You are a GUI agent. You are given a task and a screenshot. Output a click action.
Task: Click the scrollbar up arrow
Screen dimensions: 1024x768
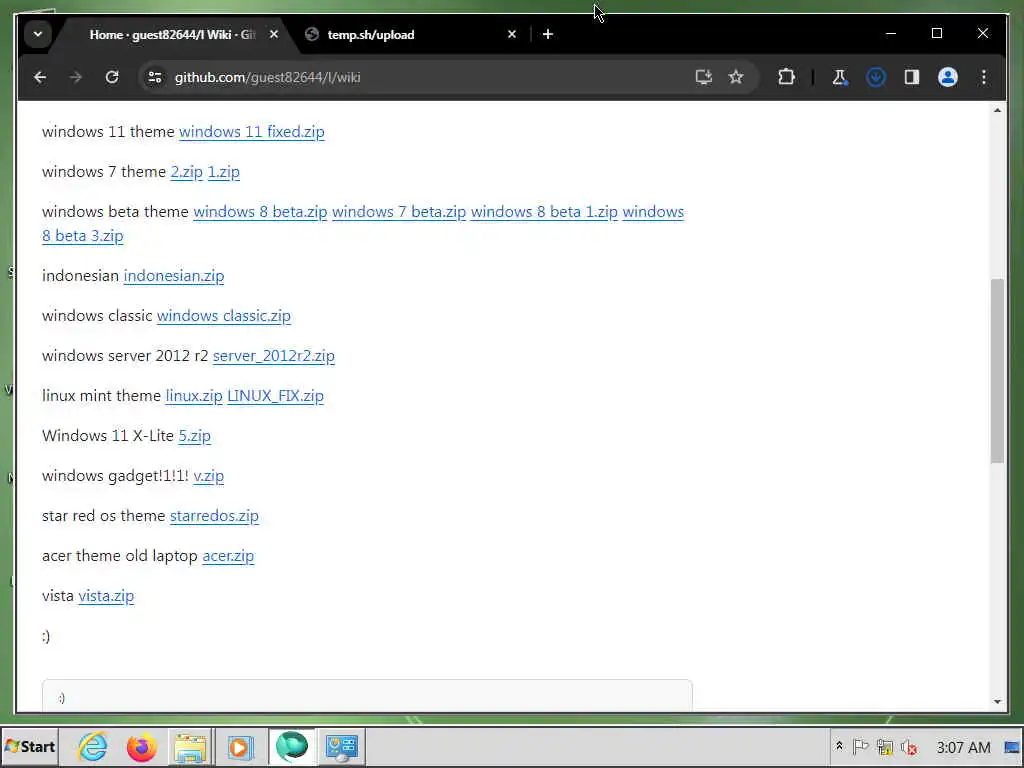point(997,110)
